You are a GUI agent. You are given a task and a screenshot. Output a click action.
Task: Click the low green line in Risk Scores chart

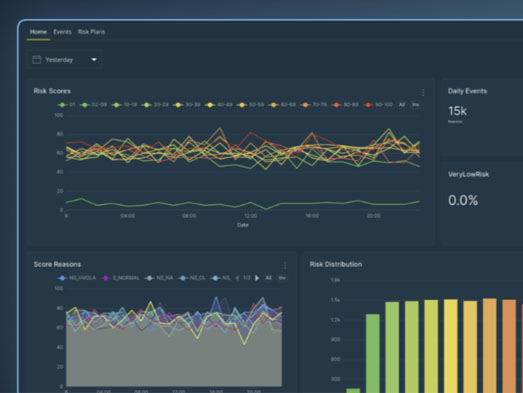point(242,203)
